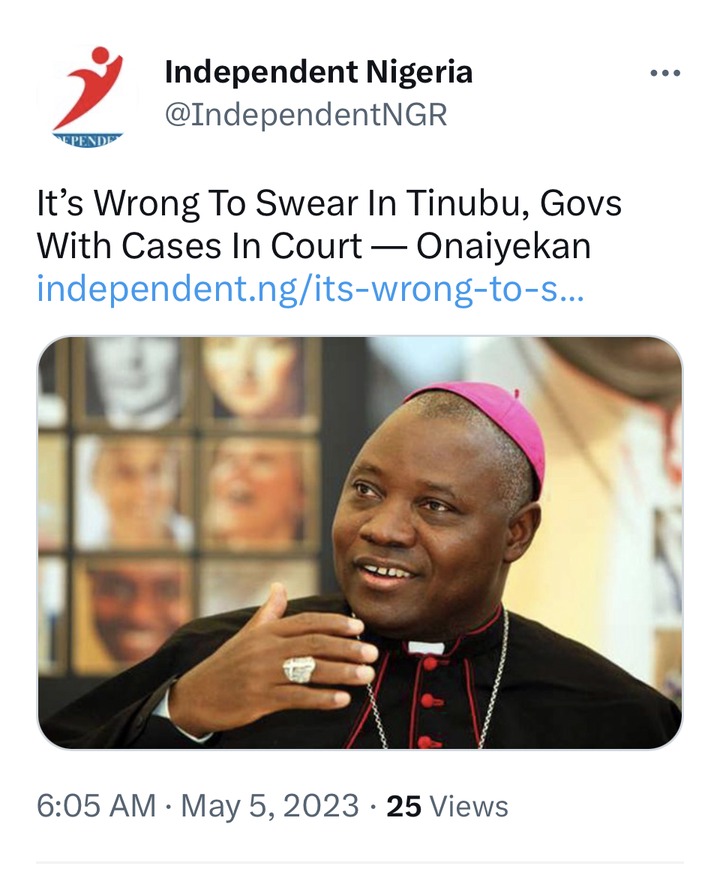Open the 6:05 AM timestamp
This screenshot has width=720, height=869.
96,806
